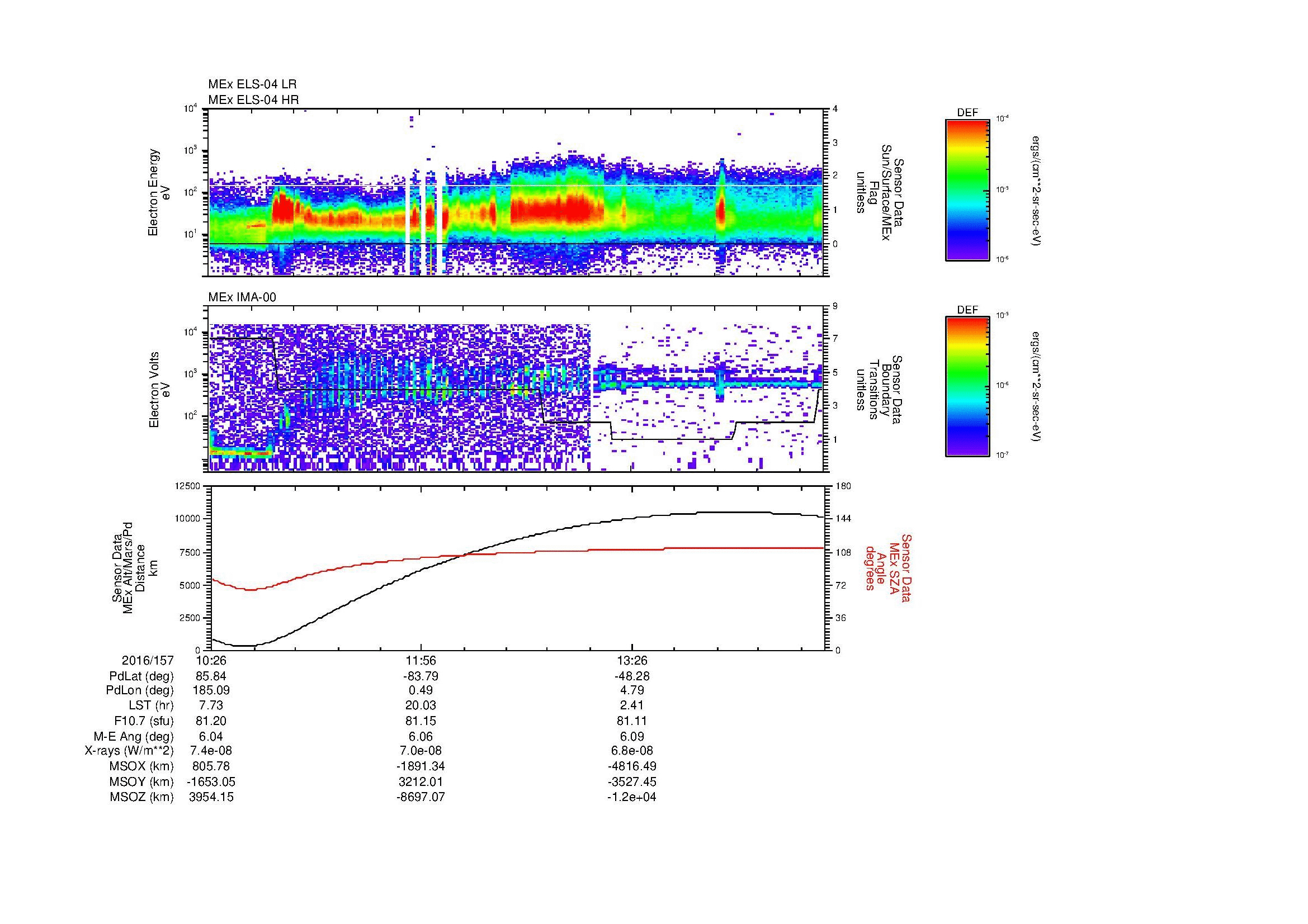Click the LST value 20.03

click(x=421, y=705)
